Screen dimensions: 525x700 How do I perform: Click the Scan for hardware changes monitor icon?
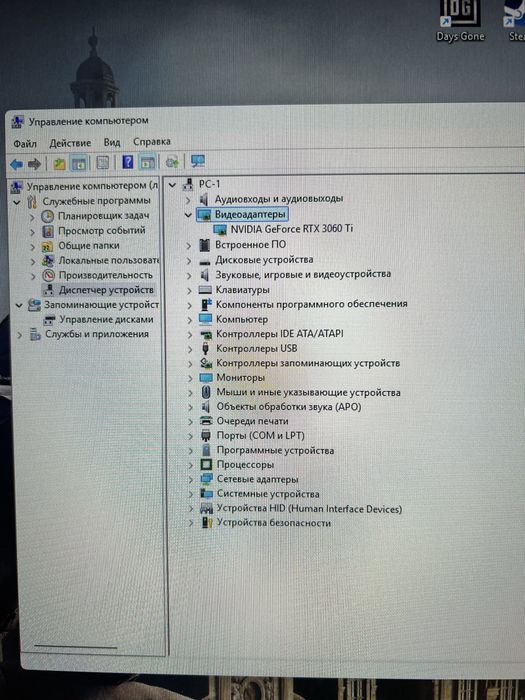pos(197,161)
